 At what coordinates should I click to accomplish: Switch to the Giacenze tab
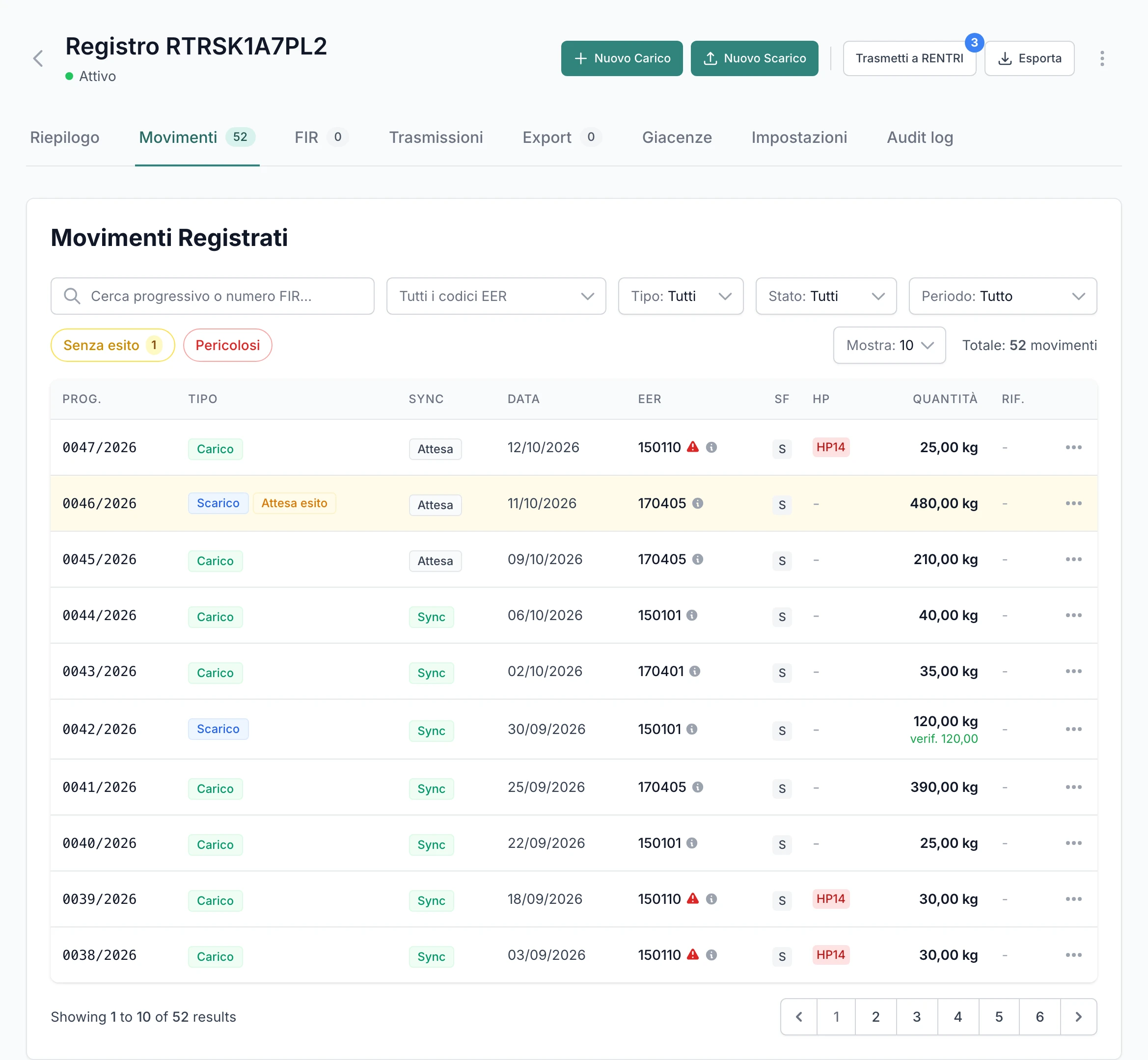[677, 137]
